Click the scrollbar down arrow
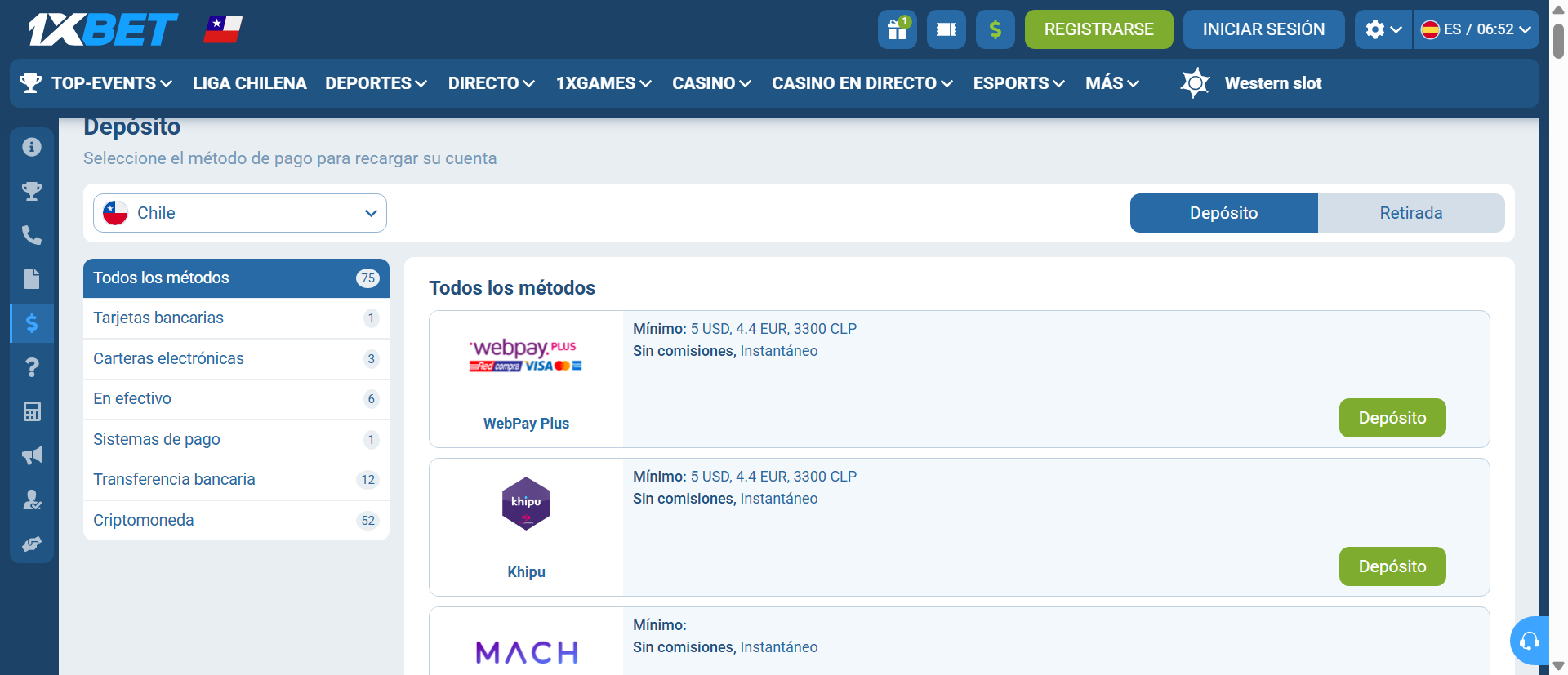 point(1558,666)
